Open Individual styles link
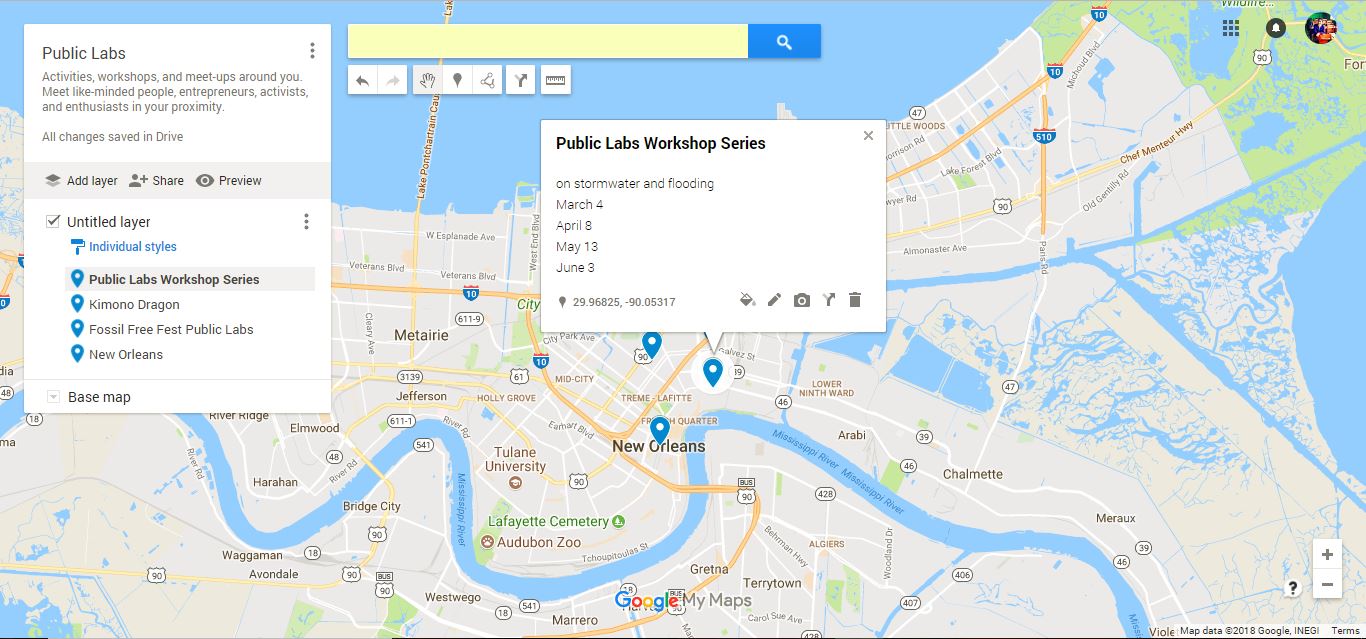Image resolution: width=1366 pixels, height=639 pixels. (132, 247)
